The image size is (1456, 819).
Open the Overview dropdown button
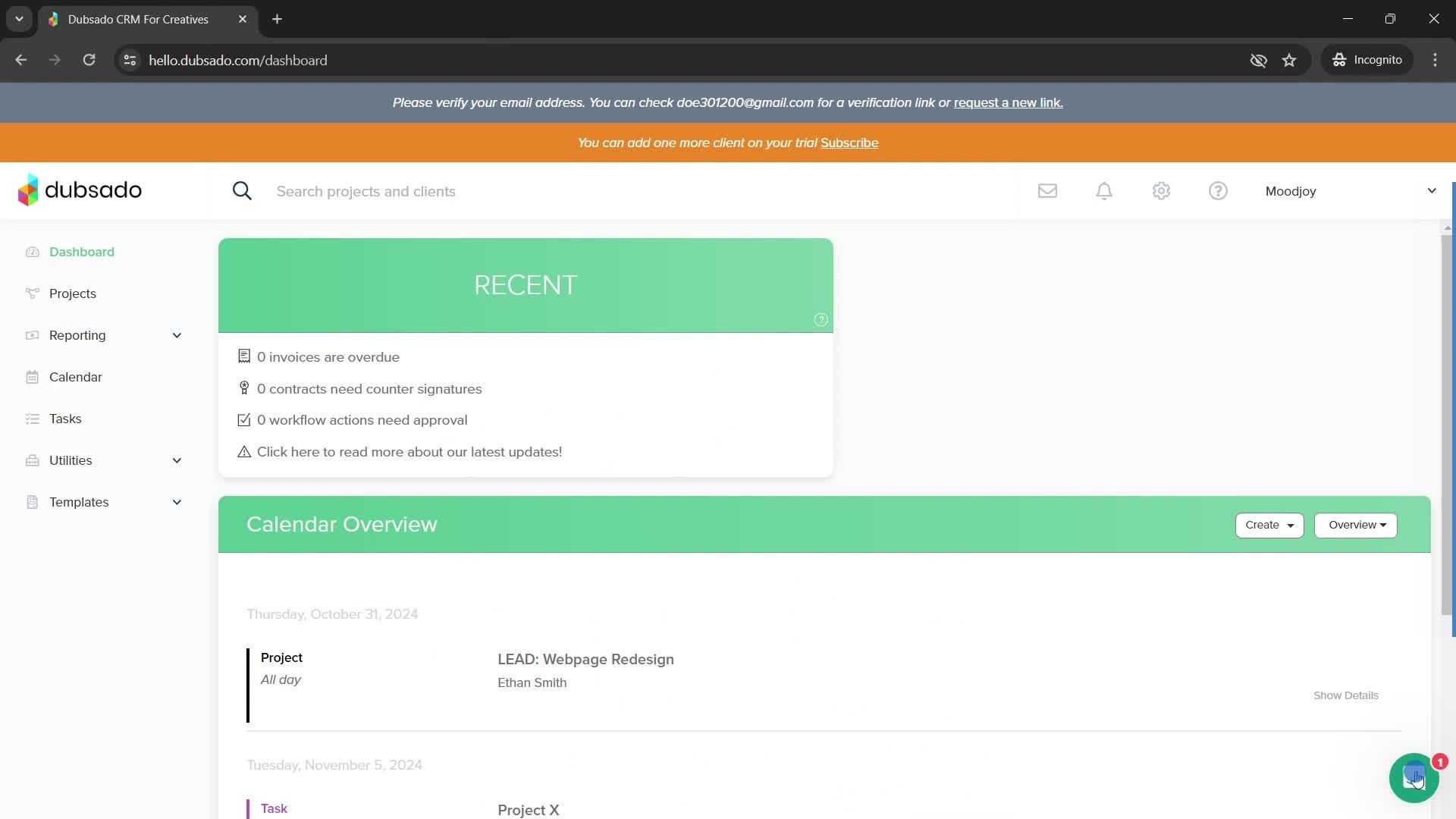1356,525
